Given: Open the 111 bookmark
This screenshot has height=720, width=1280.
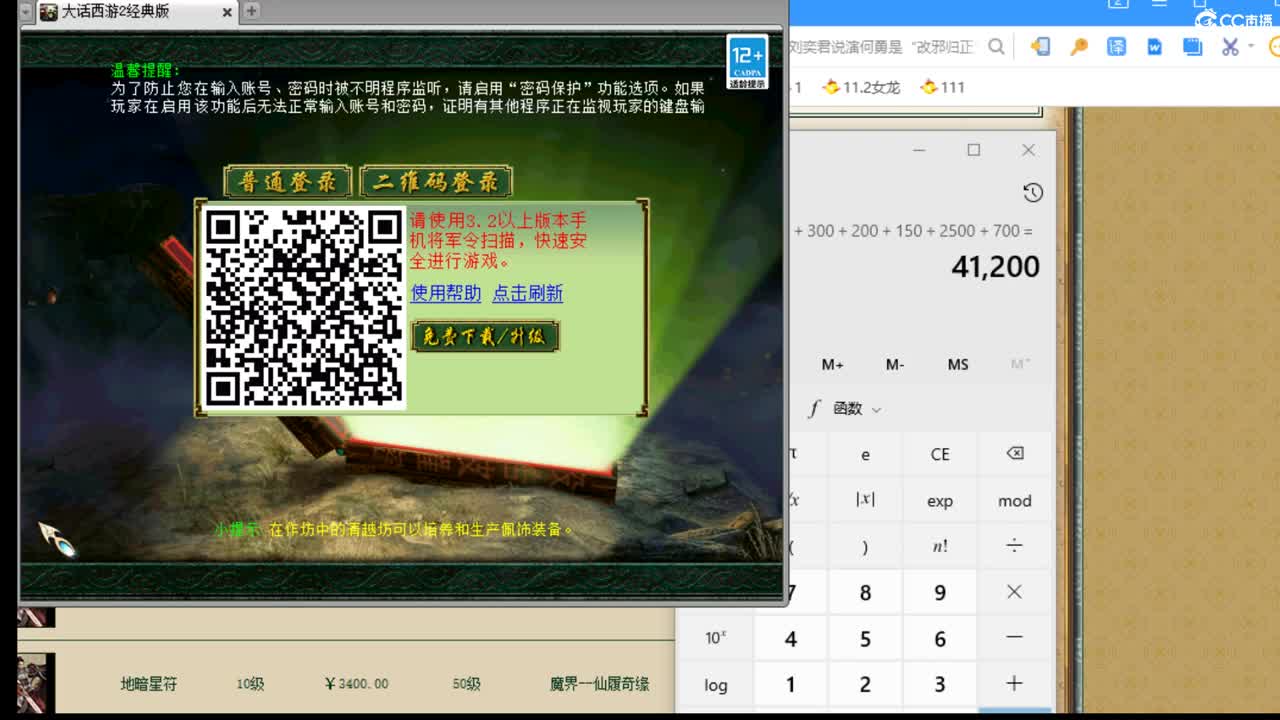Looking at the screenshot, I should (943, 87).
